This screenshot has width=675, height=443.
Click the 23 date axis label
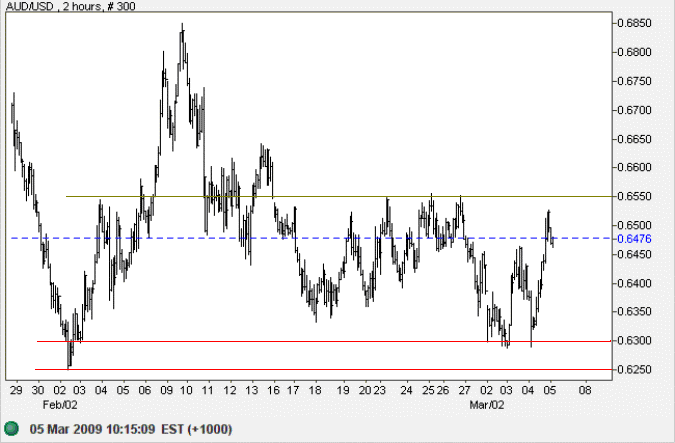(x=379, y=390)
